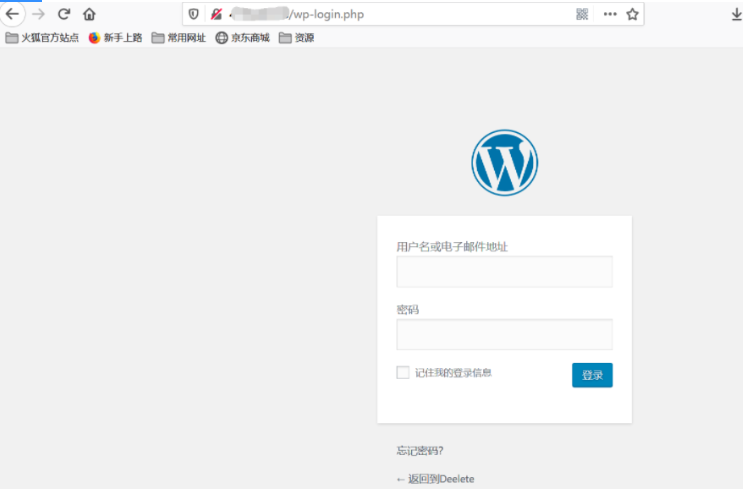Click the 用户名或电子邮件地址 label
Screen dimensions: 743x489
[452, 247]
